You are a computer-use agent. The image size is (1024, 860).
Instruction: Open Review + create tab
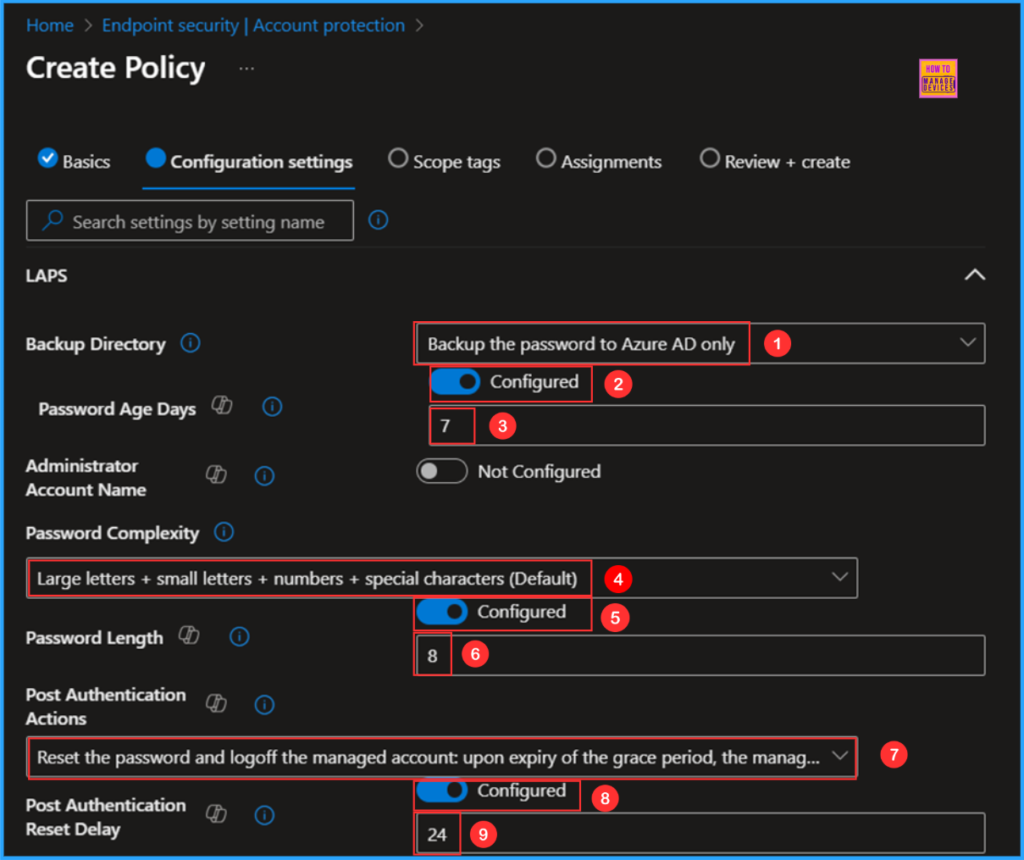[775, 161]
